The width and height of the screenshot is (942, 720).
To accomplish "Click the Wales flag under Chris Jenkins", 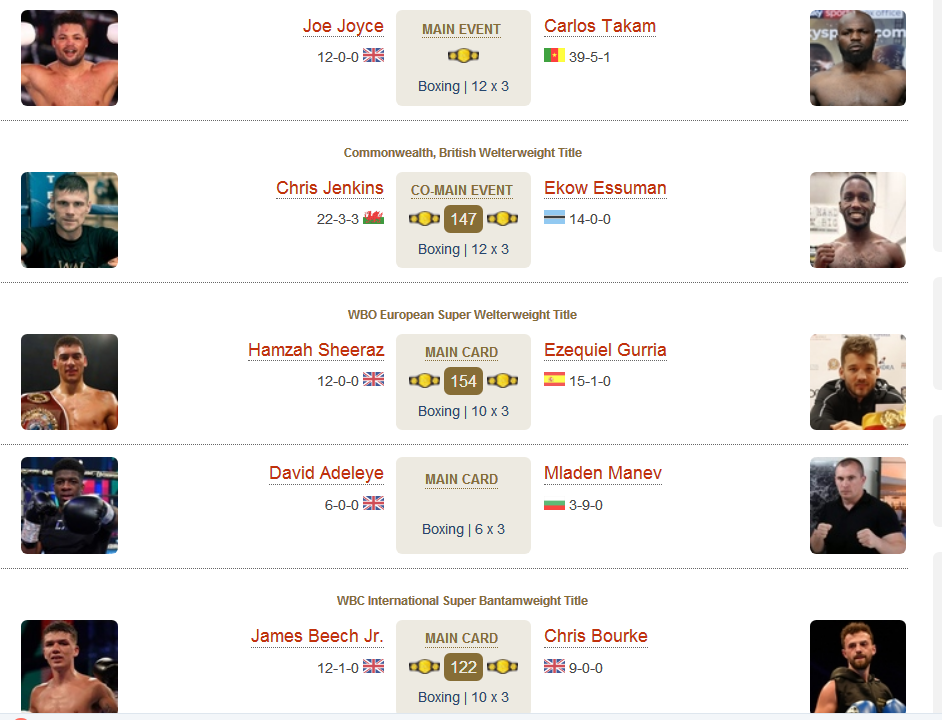I will [374, 217].
